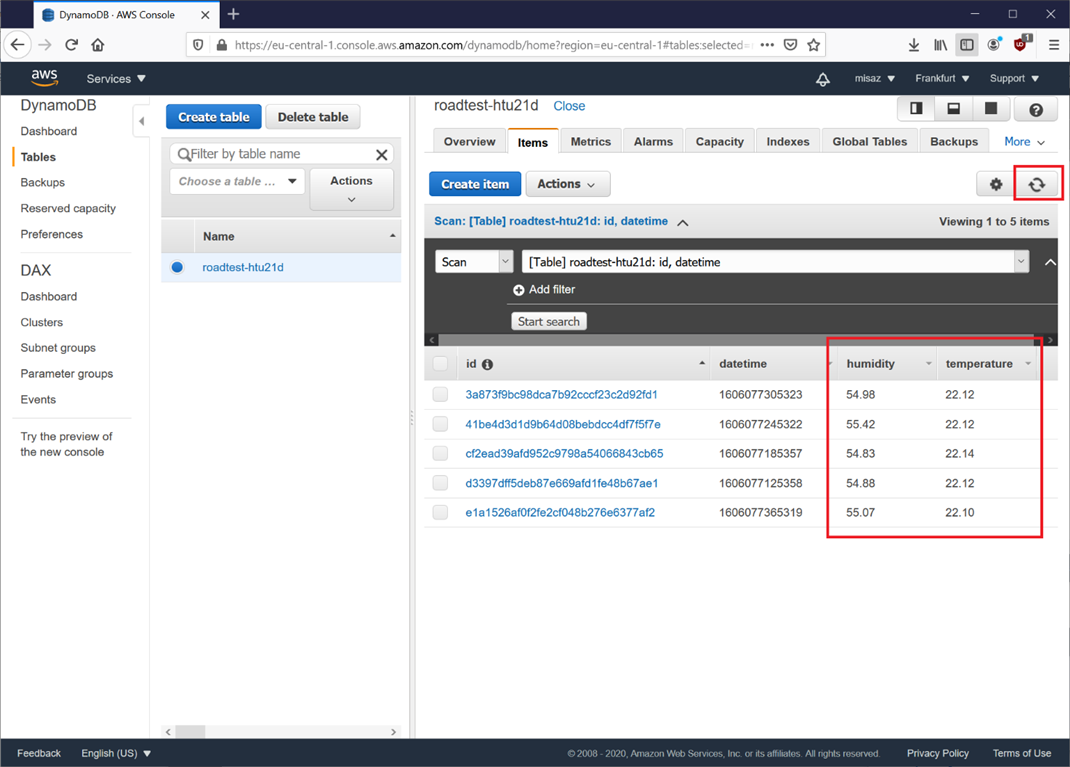Switch to the Indexes tab
This screenshot has width=1070, height=767.
point(787,142)
